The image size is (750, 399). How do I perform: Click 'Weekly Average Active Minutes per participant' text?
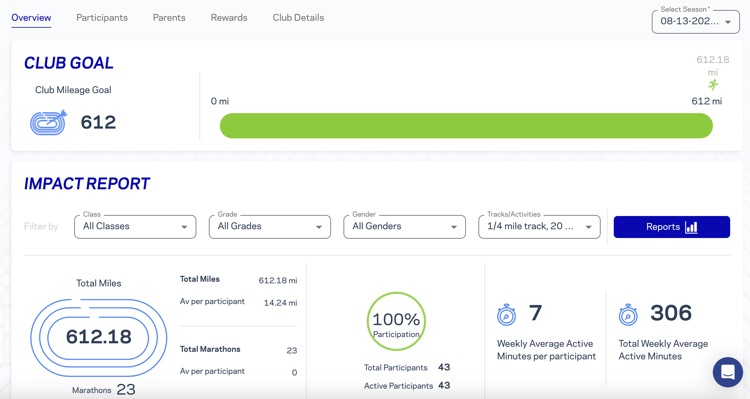tap(546, 350)
